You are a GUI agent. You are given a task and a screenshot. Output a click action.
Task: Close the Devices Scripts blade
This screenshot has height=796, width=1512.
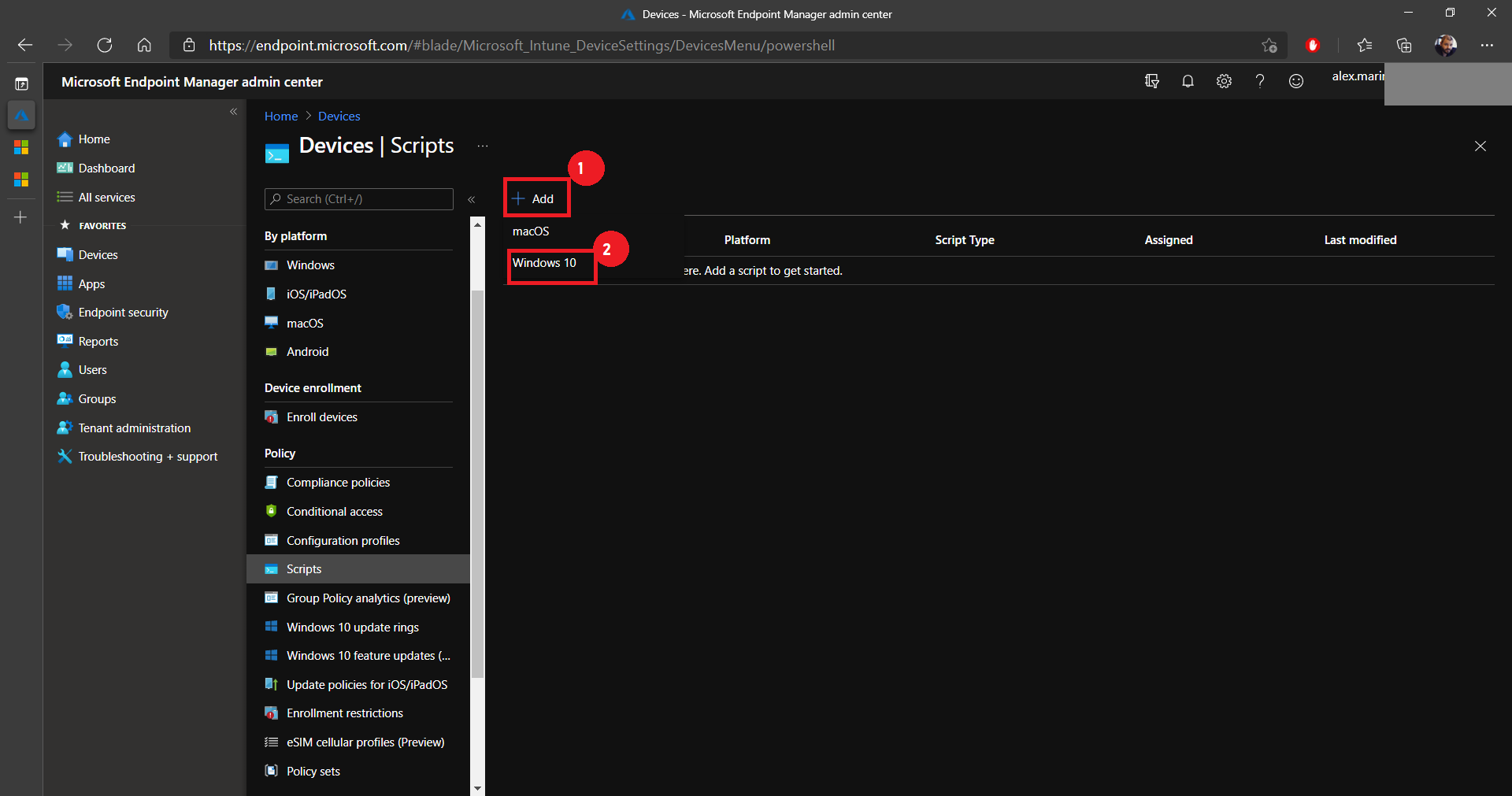[1480, 146]
